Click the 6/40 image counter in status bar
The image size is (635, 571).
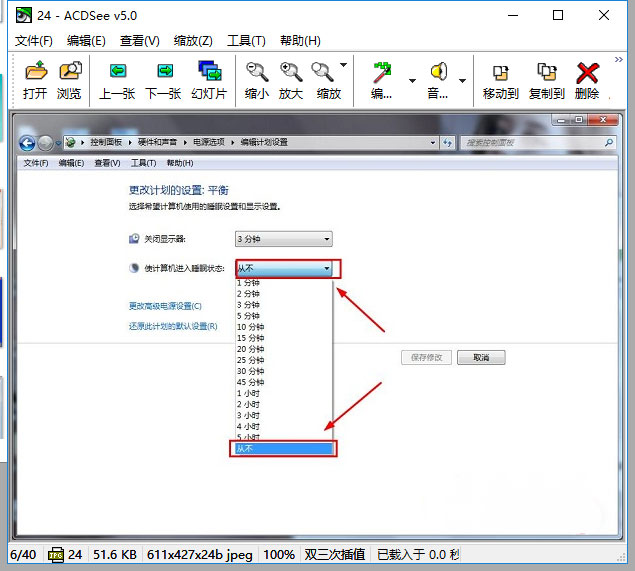(x=23, y=555)
